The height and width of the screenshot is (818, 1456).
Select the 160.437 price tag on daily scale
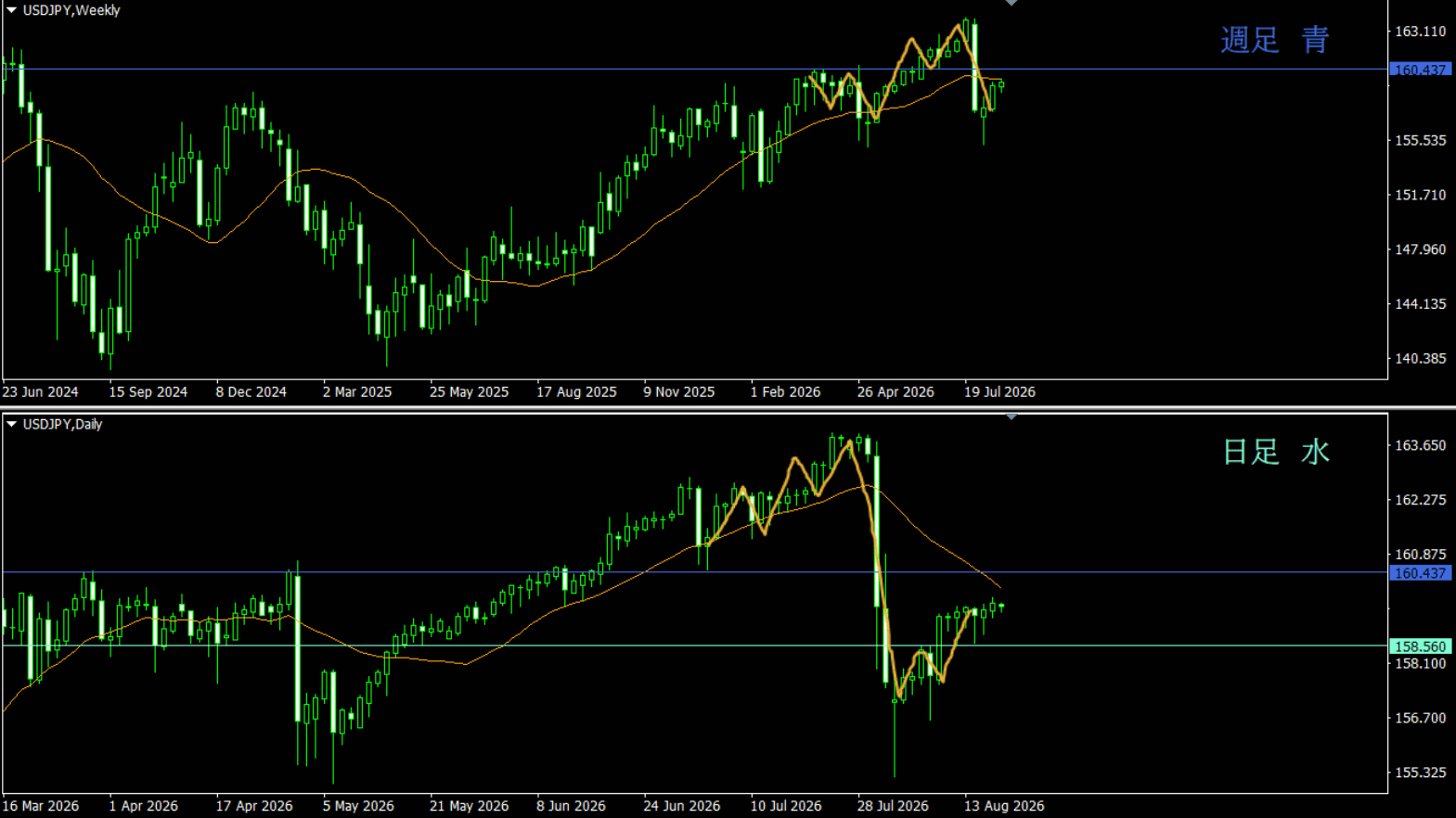click(1420, 573)
